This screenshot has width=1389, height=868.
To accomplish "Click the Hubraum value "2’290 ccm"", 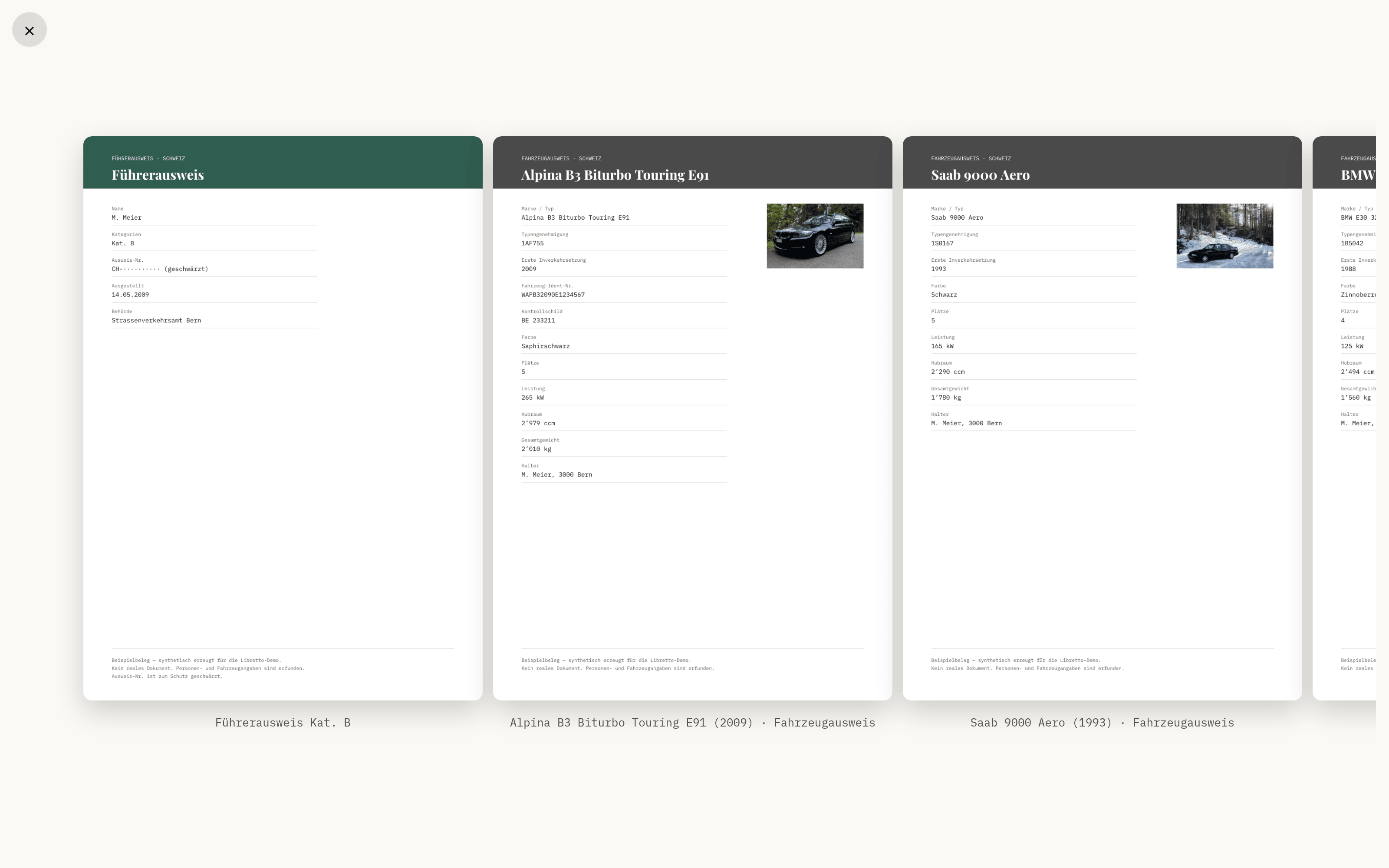I will coord(948,372).
